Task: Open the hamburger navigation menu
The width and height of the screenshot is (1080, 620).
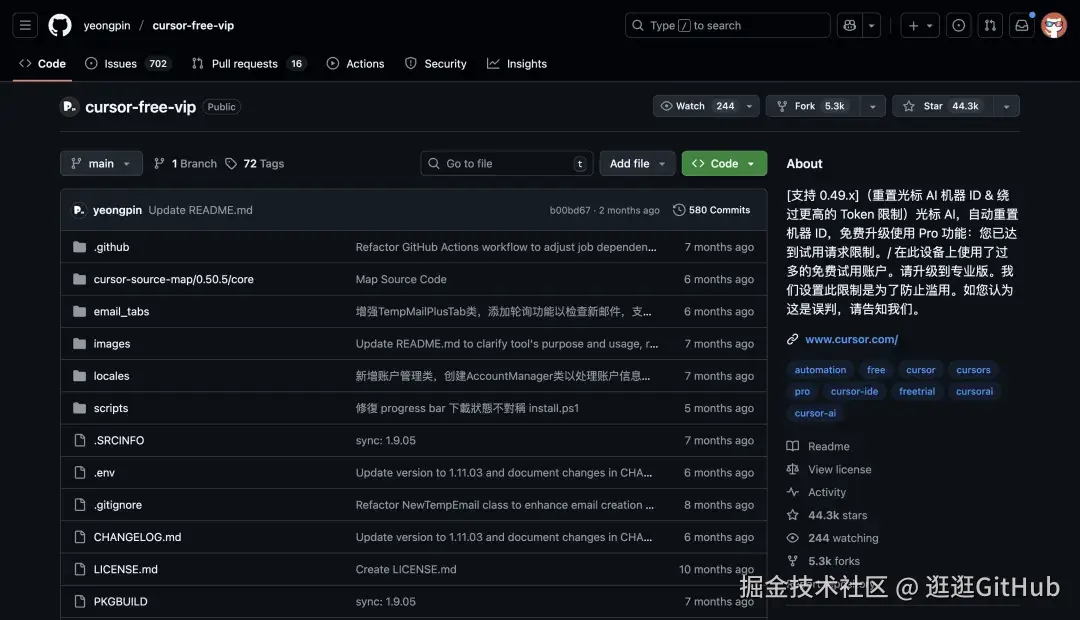Action: (25, 25)
